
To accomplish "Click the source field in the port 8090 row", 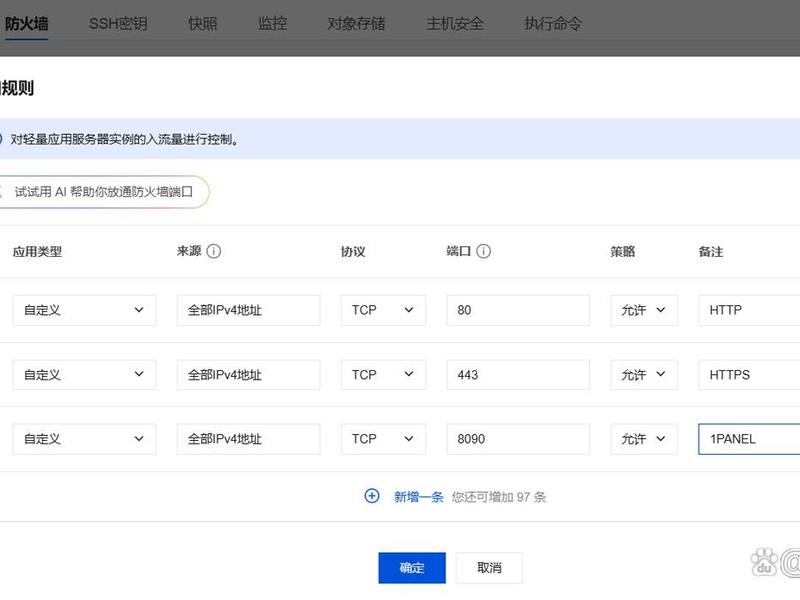I will [248, 439].
